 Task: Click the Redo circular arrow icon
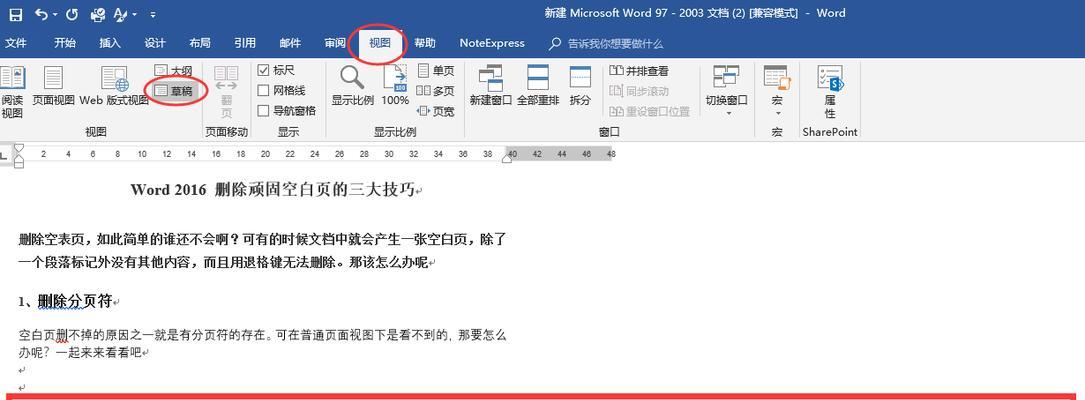tap(73, 14)
